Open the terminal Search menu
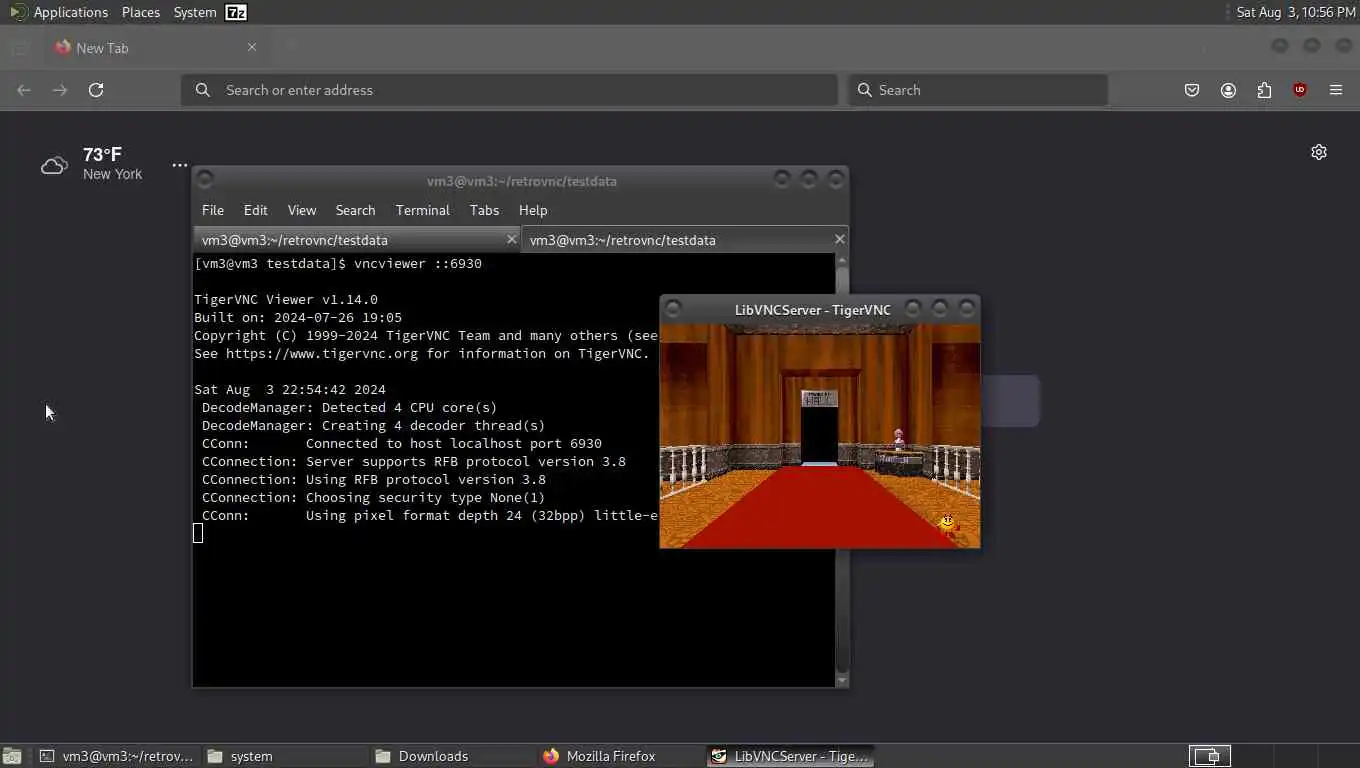 click(x=355, y=210)
